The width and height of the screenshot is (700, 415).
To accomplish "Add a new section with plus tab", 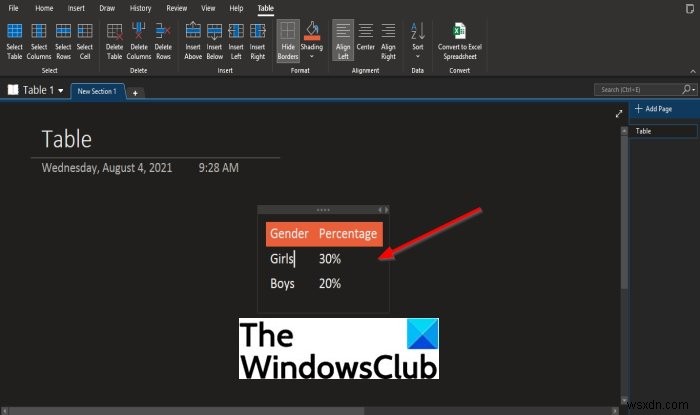I will [x=135, y=93].
